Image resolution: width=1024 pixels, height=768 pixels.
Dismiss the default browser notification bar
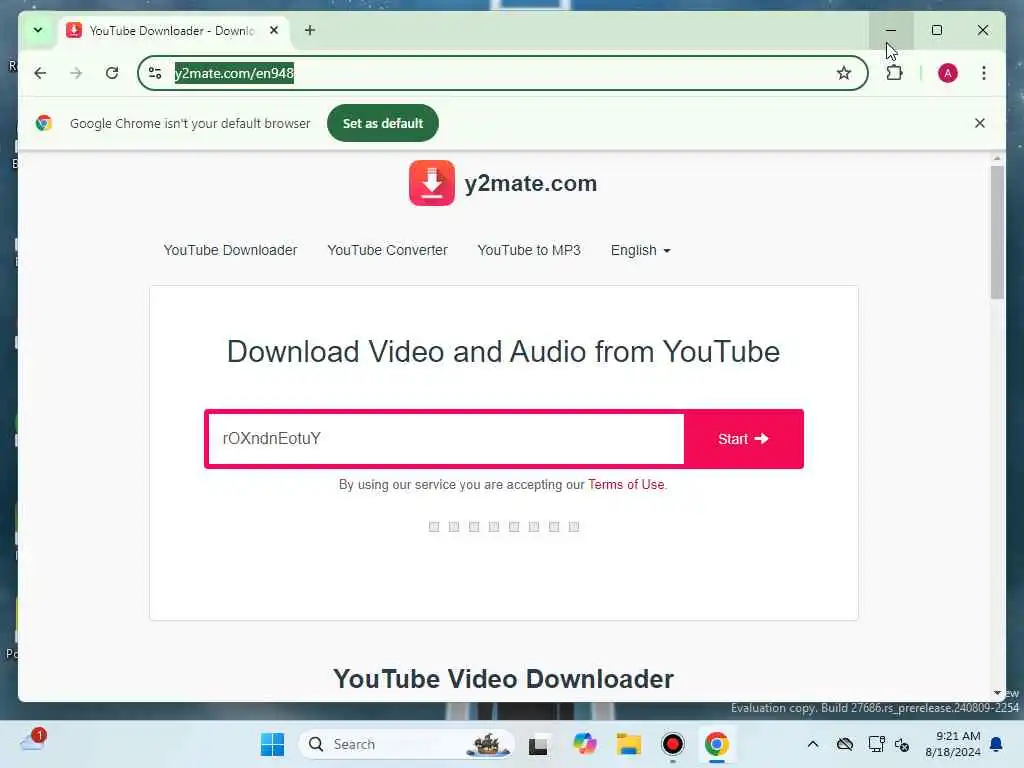click(x=980, y=123)
